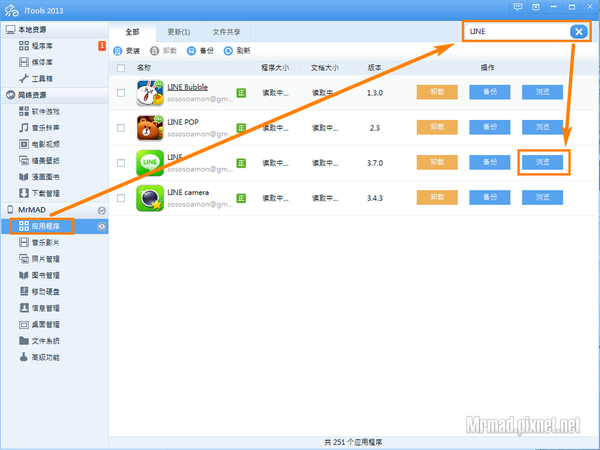Open 文件系统 file system
600x450 pixels.
point(39,341)
